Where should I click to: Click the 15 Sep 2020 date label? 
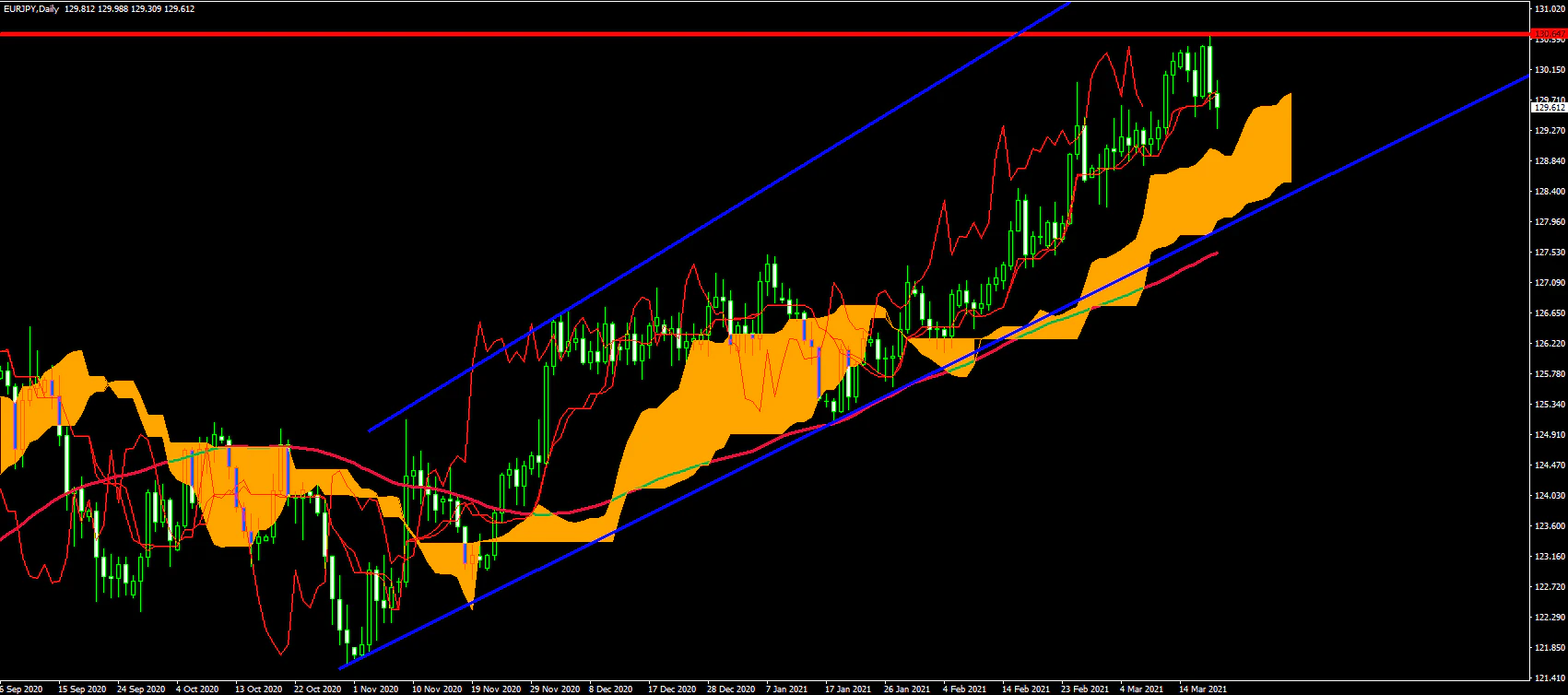(81, 689)
